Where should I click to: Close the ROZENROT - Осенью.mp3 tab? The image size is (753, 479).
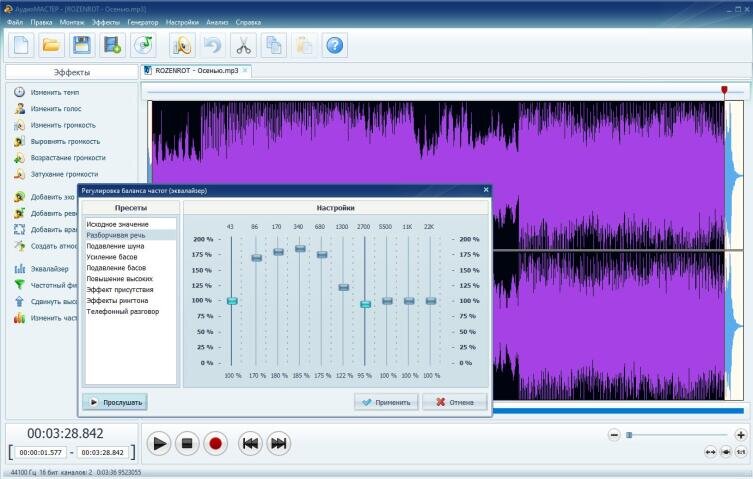click(245, 71)
